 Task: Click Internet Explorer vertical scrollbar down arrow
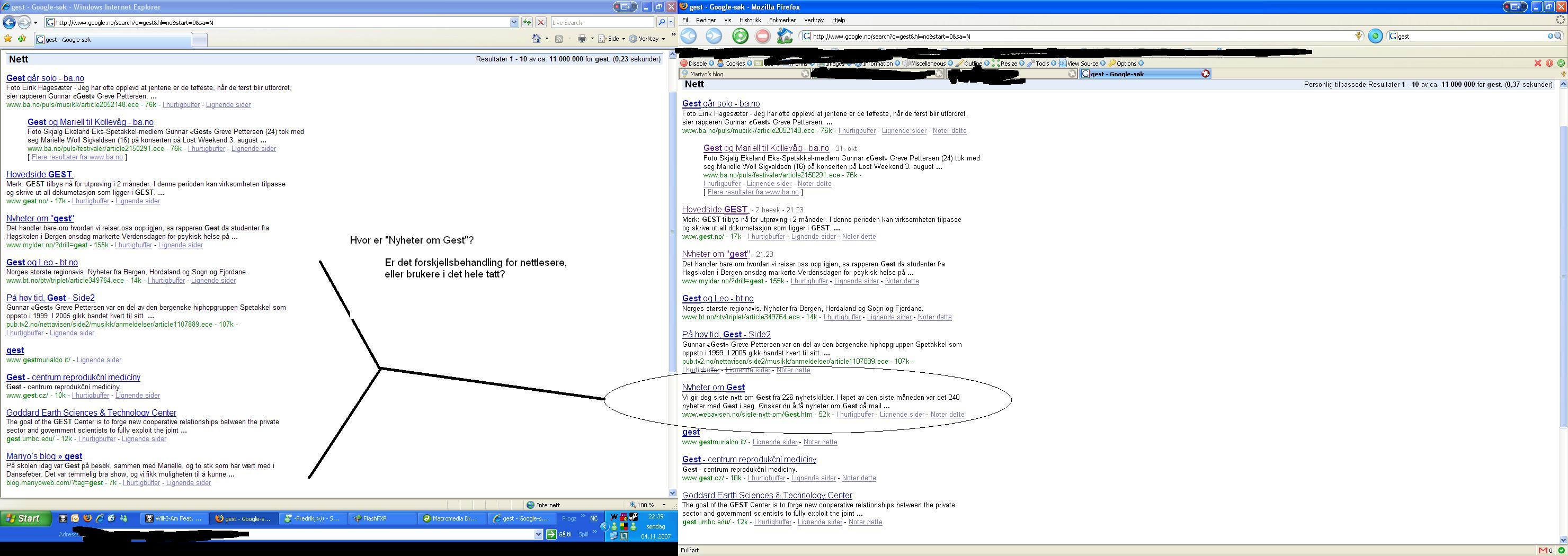click(x=673, y=493)
